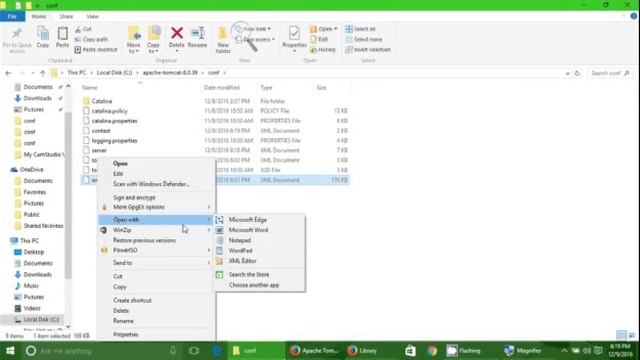Viewport: 640px width, 360px height.
Task: Click the Up directory arrow
Action: 42,73
